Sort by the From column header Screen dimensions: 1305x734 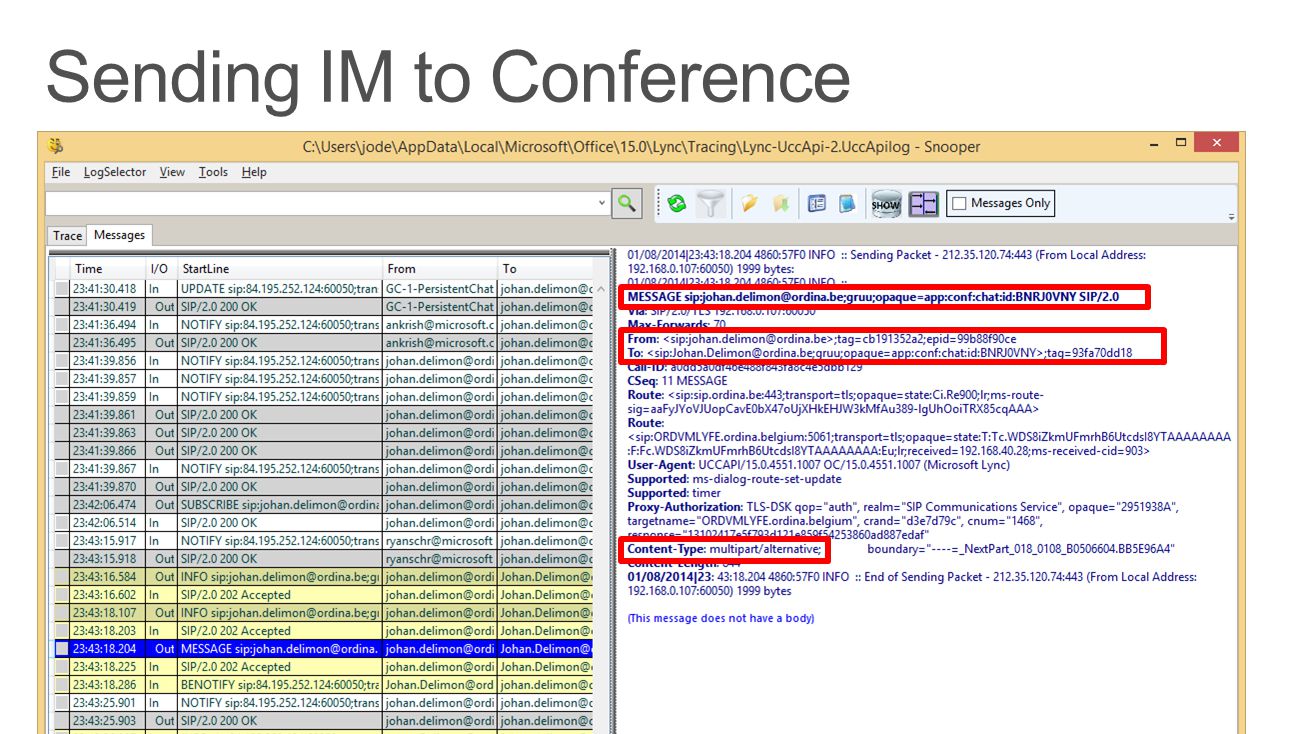[x=440, y=269]
